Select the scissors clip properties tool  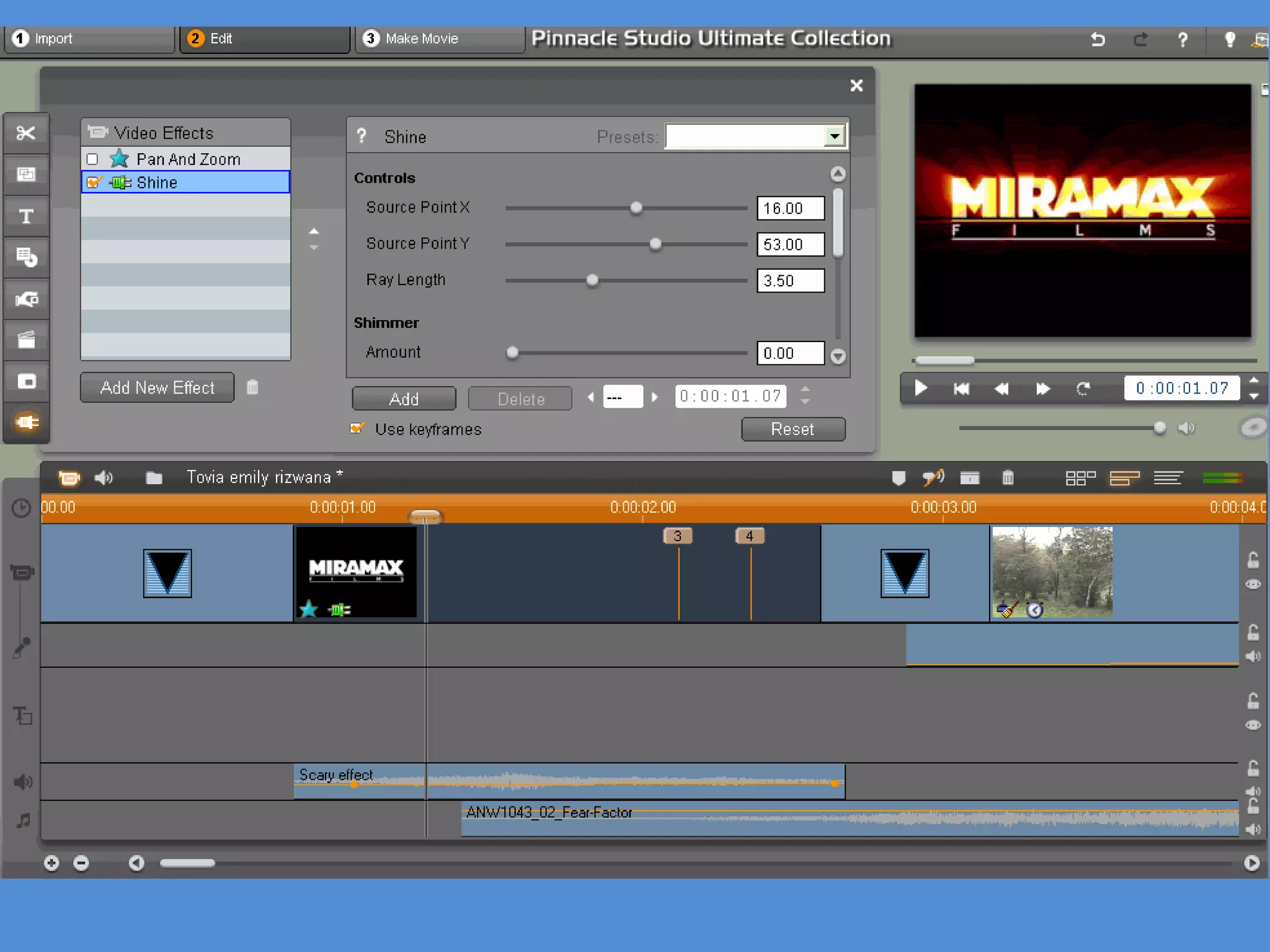(26, 133)
